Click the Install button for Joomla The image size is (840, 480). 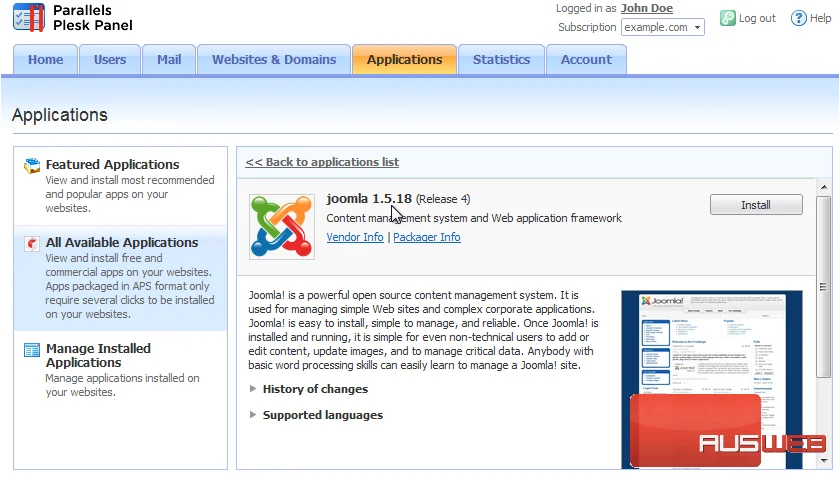(x=756, y=205)
